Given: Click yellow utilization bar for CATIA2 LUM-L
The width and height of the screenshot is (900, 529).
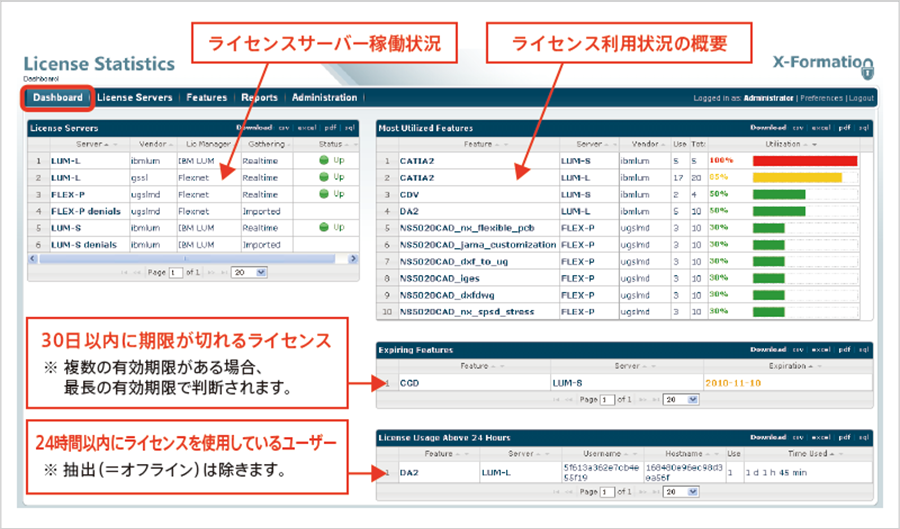Looking at the screenshot, I should point(797,177).
